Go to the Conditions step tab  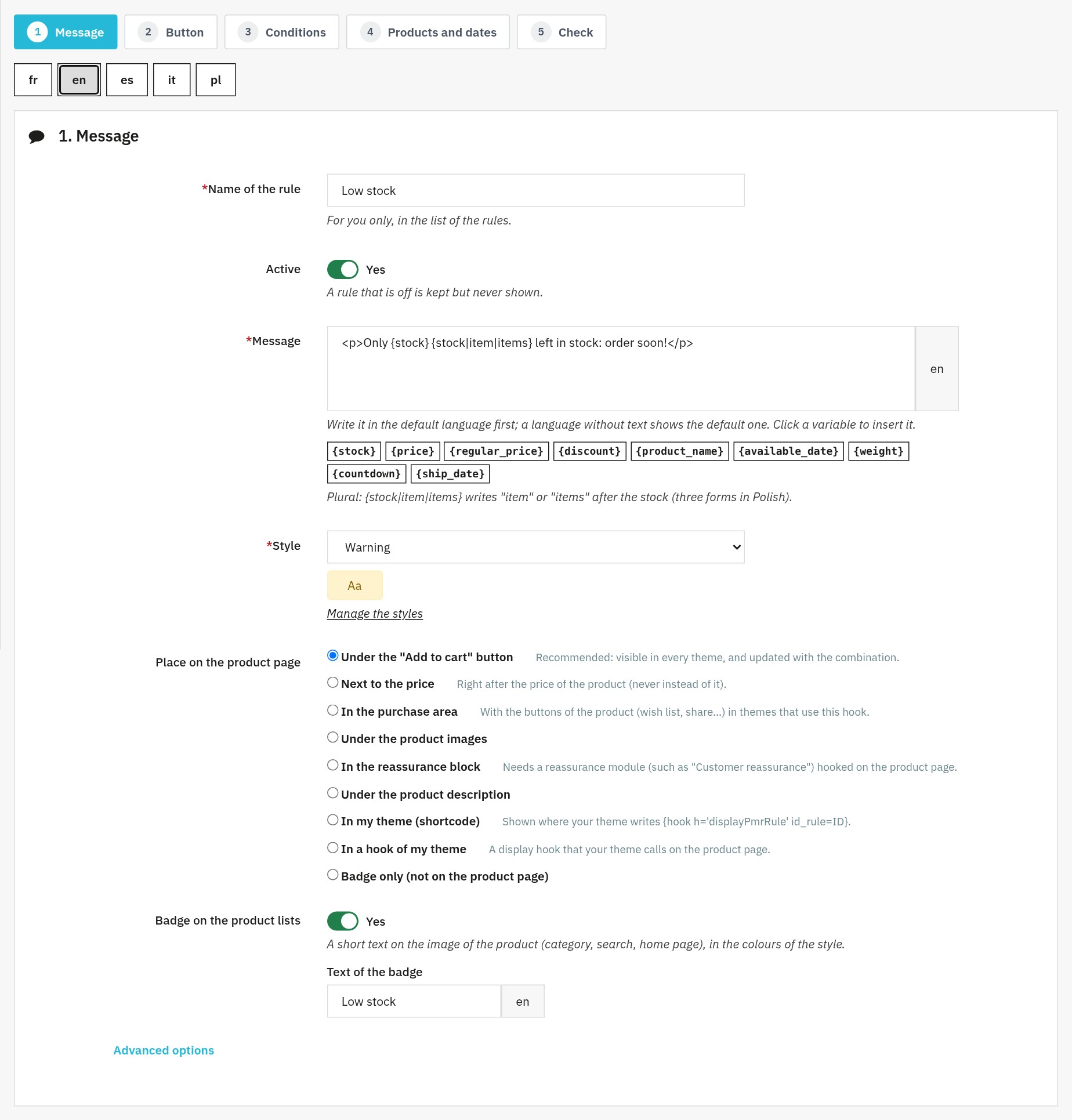click(x=282, y=32)
